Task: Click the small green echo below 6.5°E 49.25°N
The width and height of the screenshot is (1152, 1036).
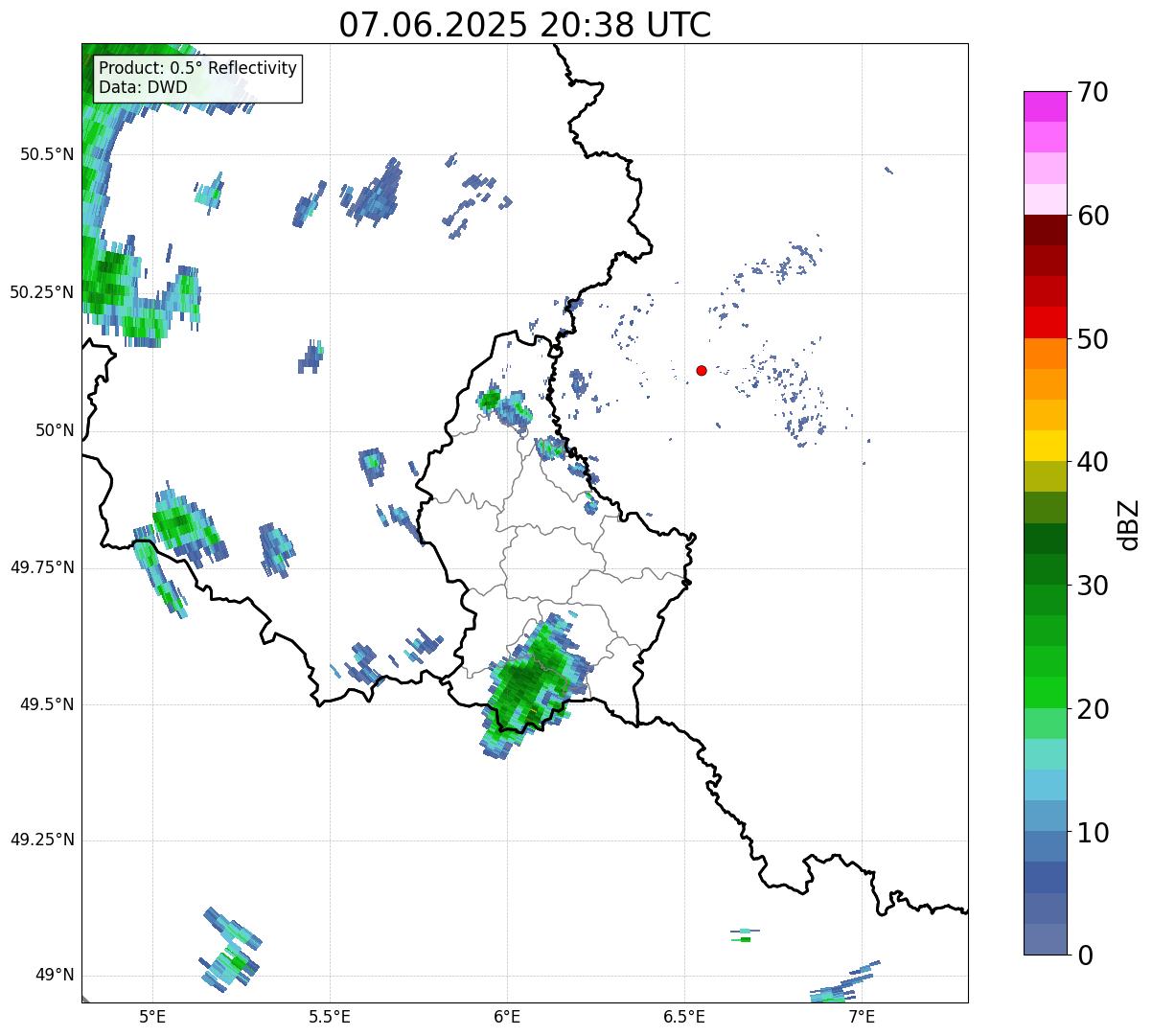Action: (x=742, y=939)
